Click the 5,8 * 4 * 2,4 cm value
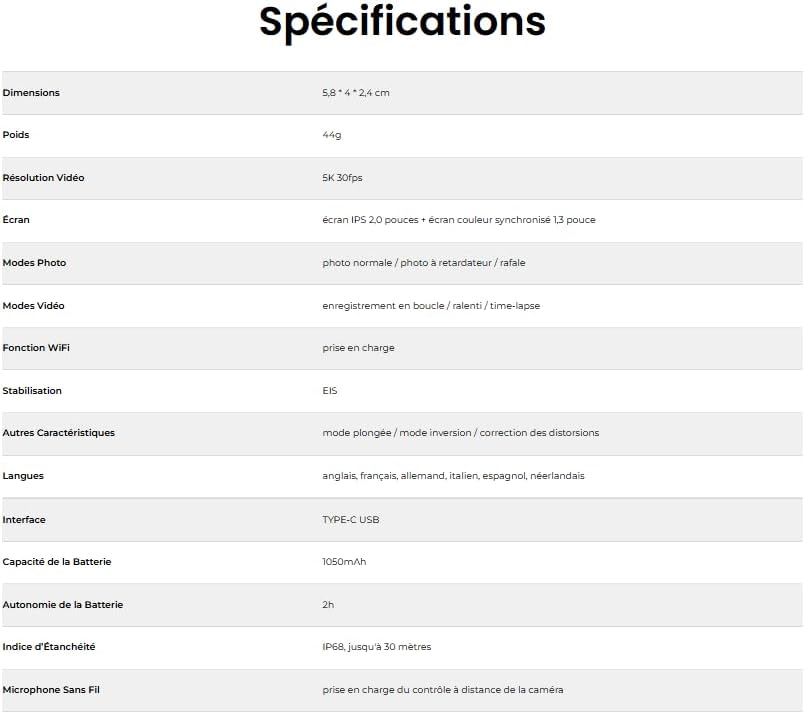This screenshot has height=714, width=805. 356,93
